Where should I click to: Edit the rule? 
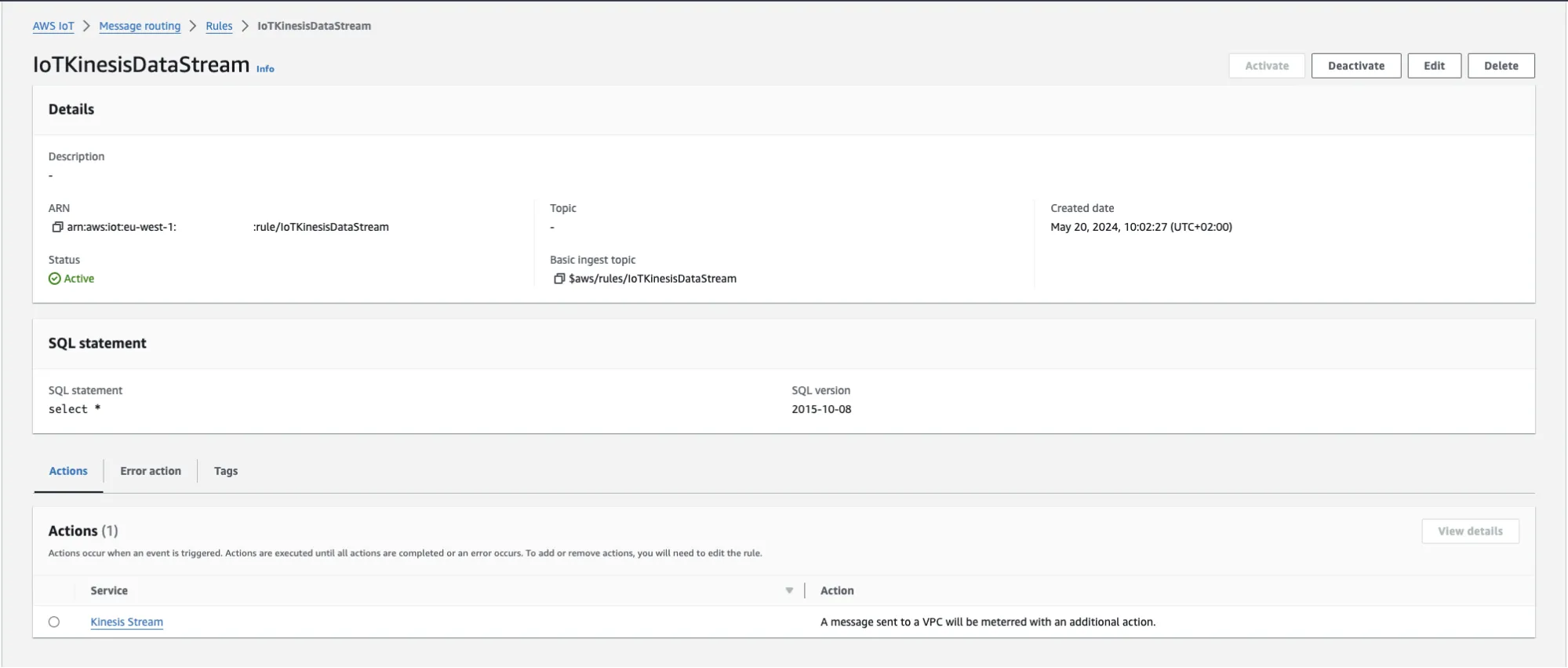click(1434, 66)
